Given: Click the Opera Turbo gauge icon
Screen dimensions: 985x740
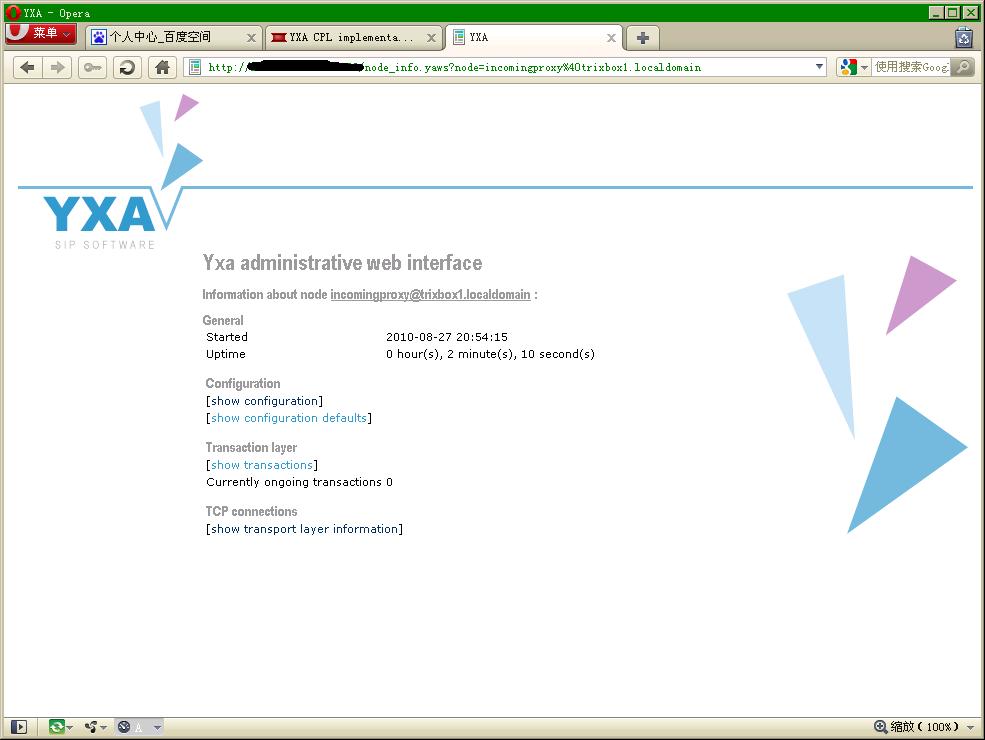Looking at the screenshot, I should tap(124, 727).
